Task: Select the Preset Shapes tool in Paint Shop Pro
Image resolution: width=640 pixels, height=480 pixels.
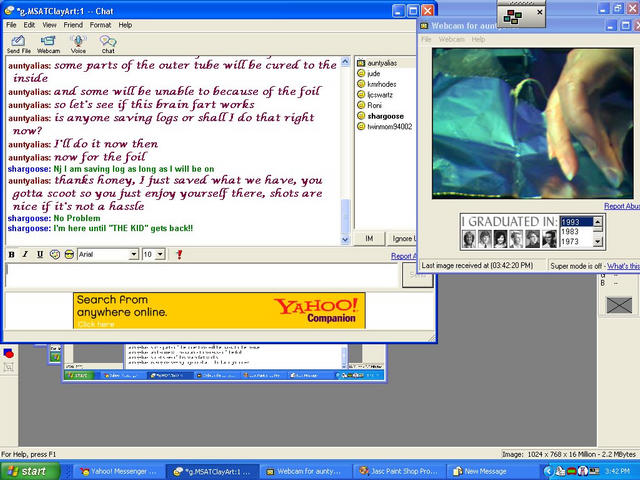Action: pyautogui.click(x=9, y=353)
